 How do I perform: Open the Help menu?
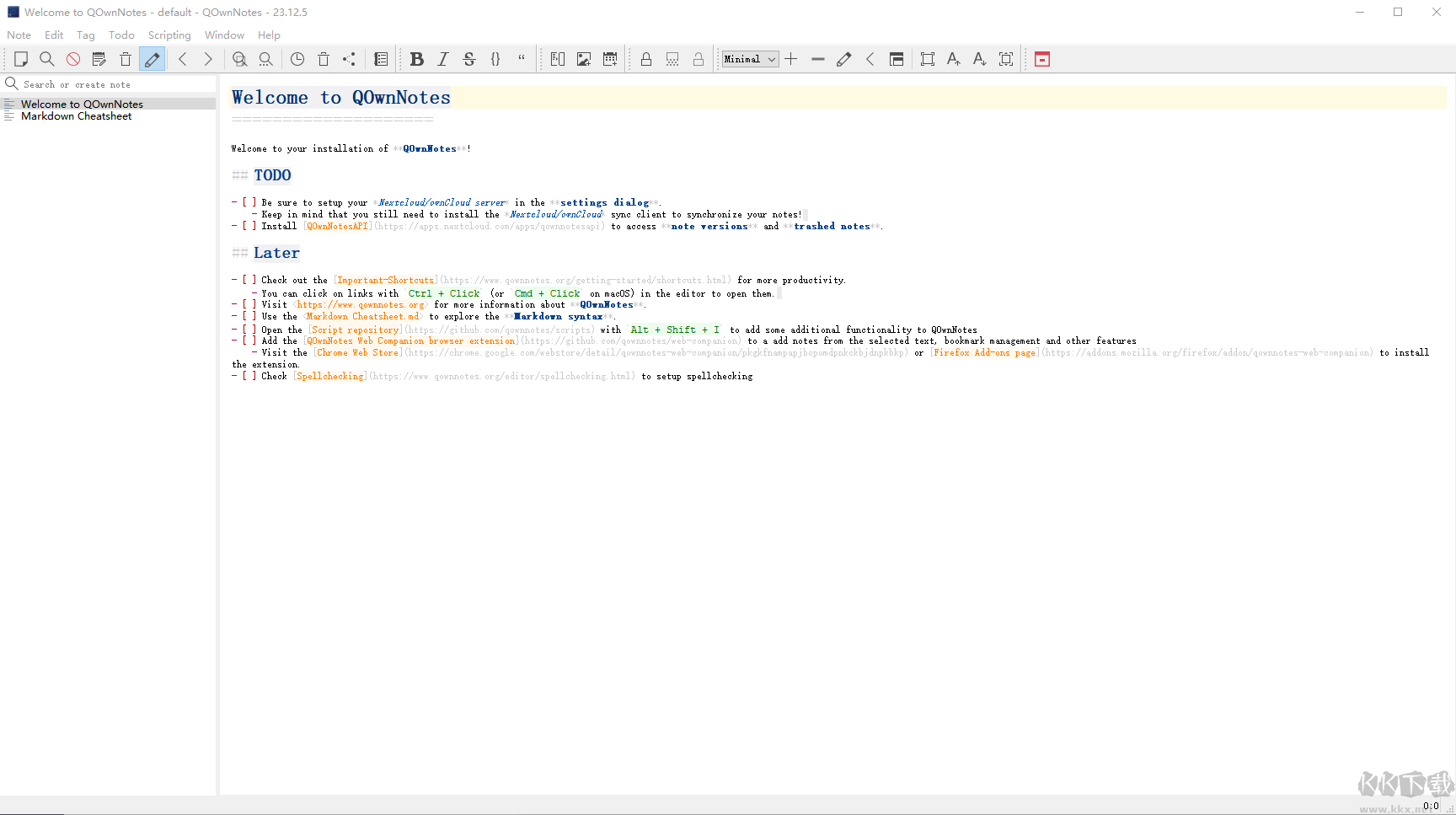click(269, 35)
